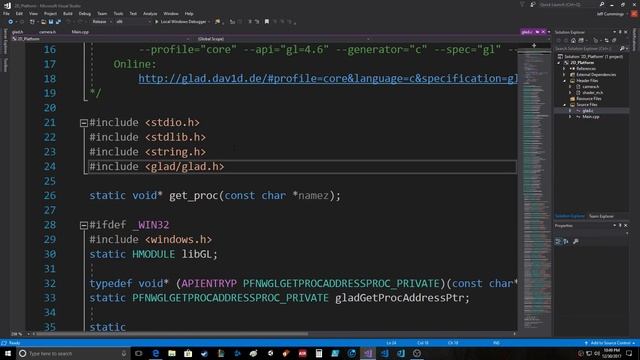Select shader_m.h in Solution Explorer

[592, 93]
